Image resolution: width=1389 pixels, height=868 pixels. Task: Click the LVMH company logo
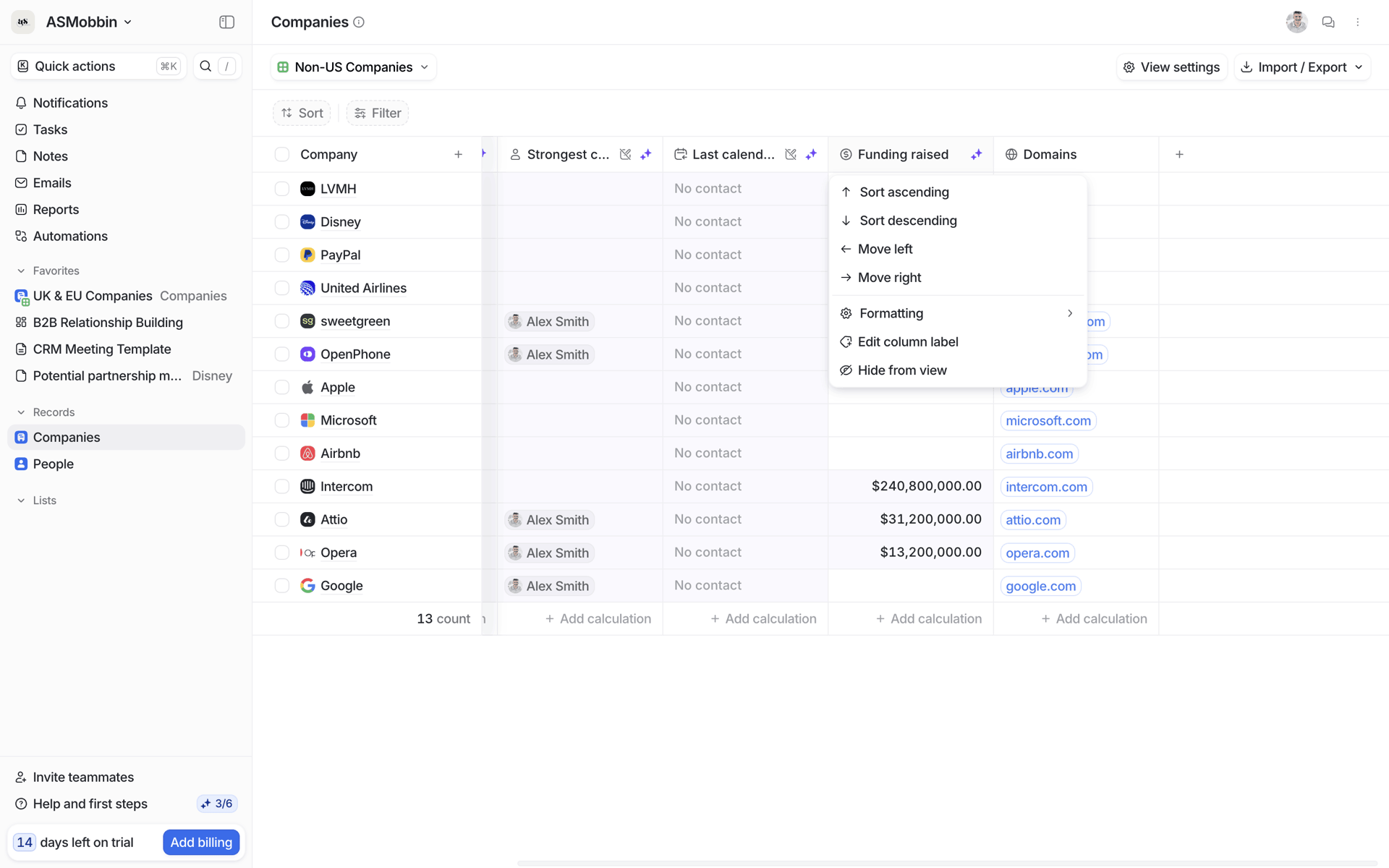pyautogui.click(x=307, y=189)
